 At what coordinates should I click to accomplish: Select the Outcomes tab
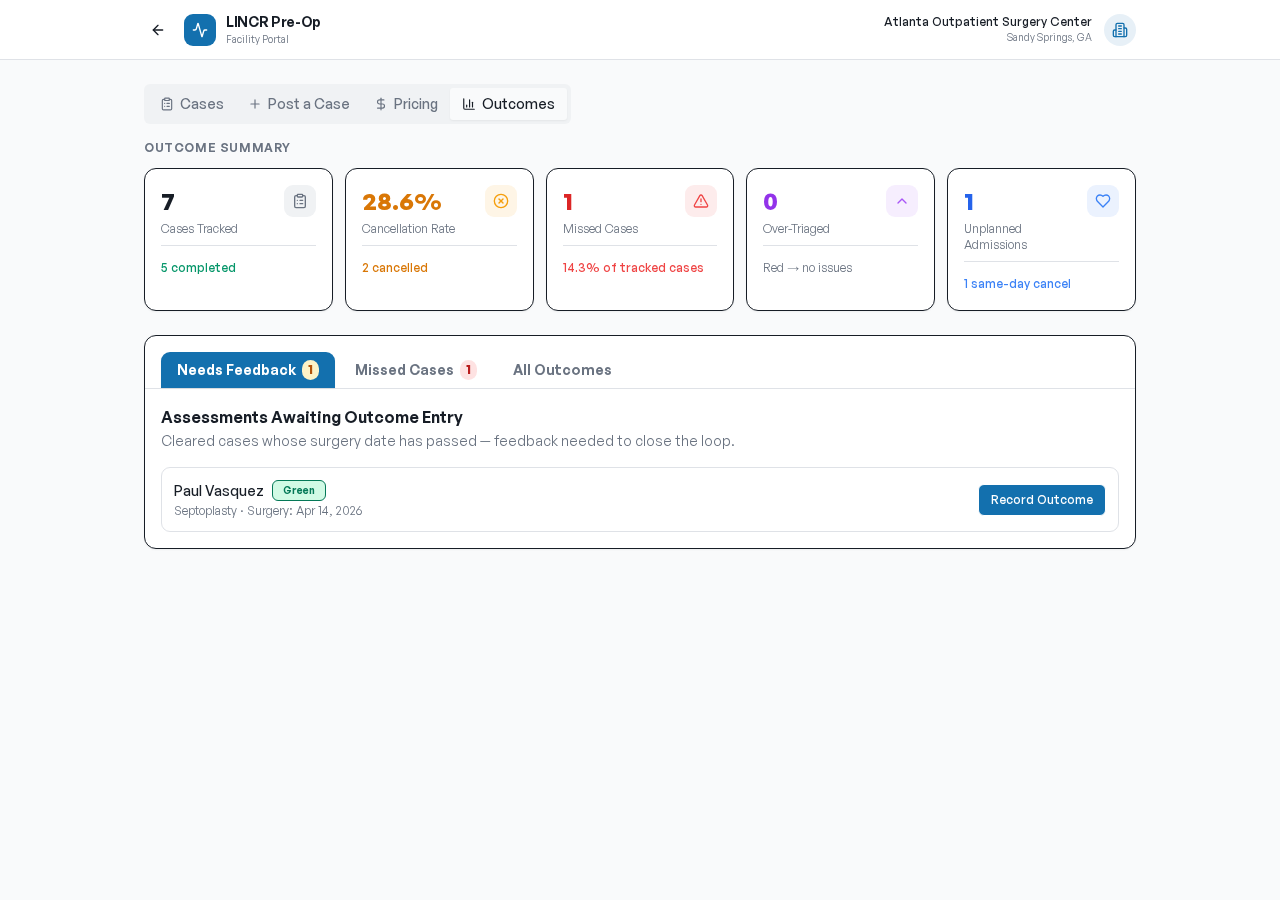click(508, 104)
